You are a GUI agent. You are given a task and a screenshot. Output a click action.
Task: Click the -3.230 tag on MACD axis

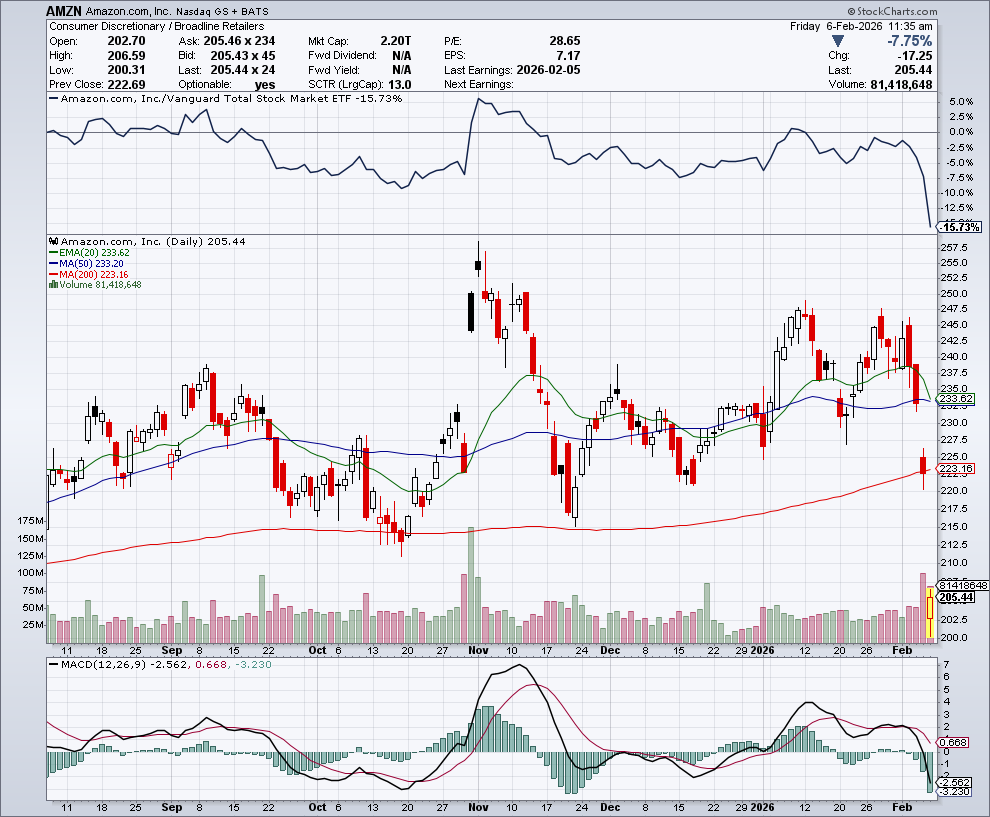[955, 792]
